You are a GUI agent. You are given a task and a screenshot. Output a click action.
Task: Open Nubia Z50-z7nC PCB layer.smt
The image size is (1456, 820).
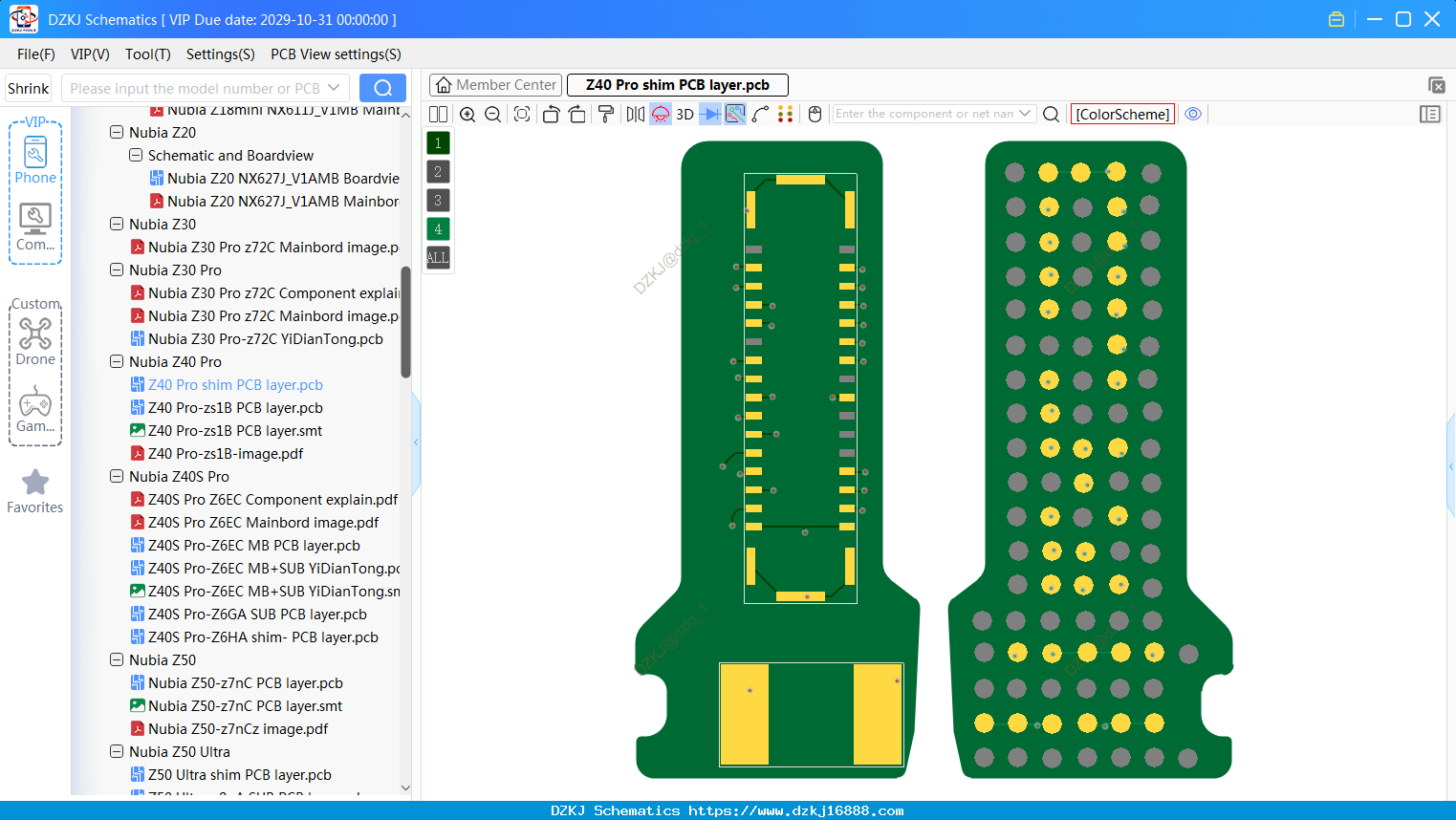click(x=245, y=706)
